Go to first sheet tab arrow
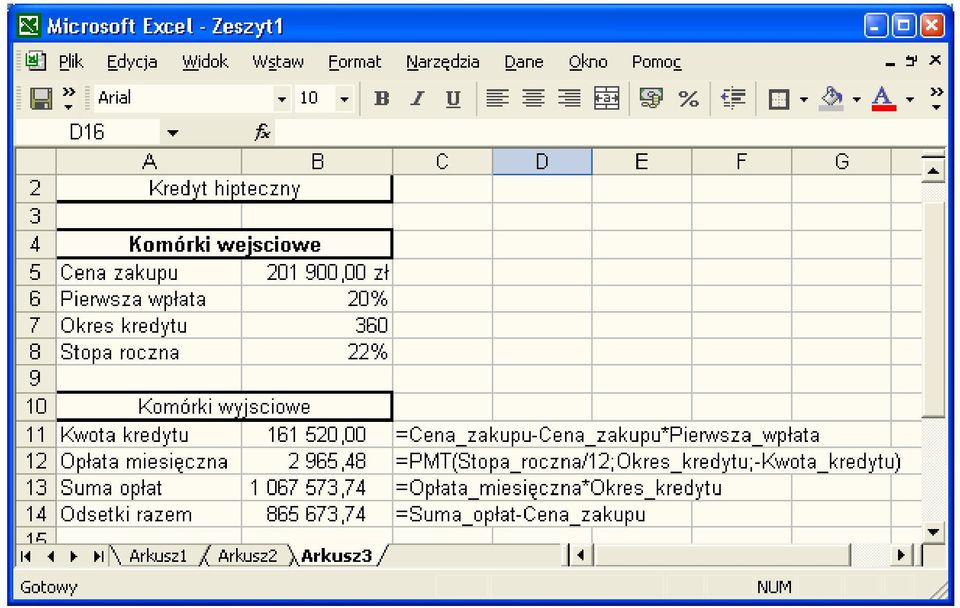Viewport: 960px width, 608px height. 26,556
